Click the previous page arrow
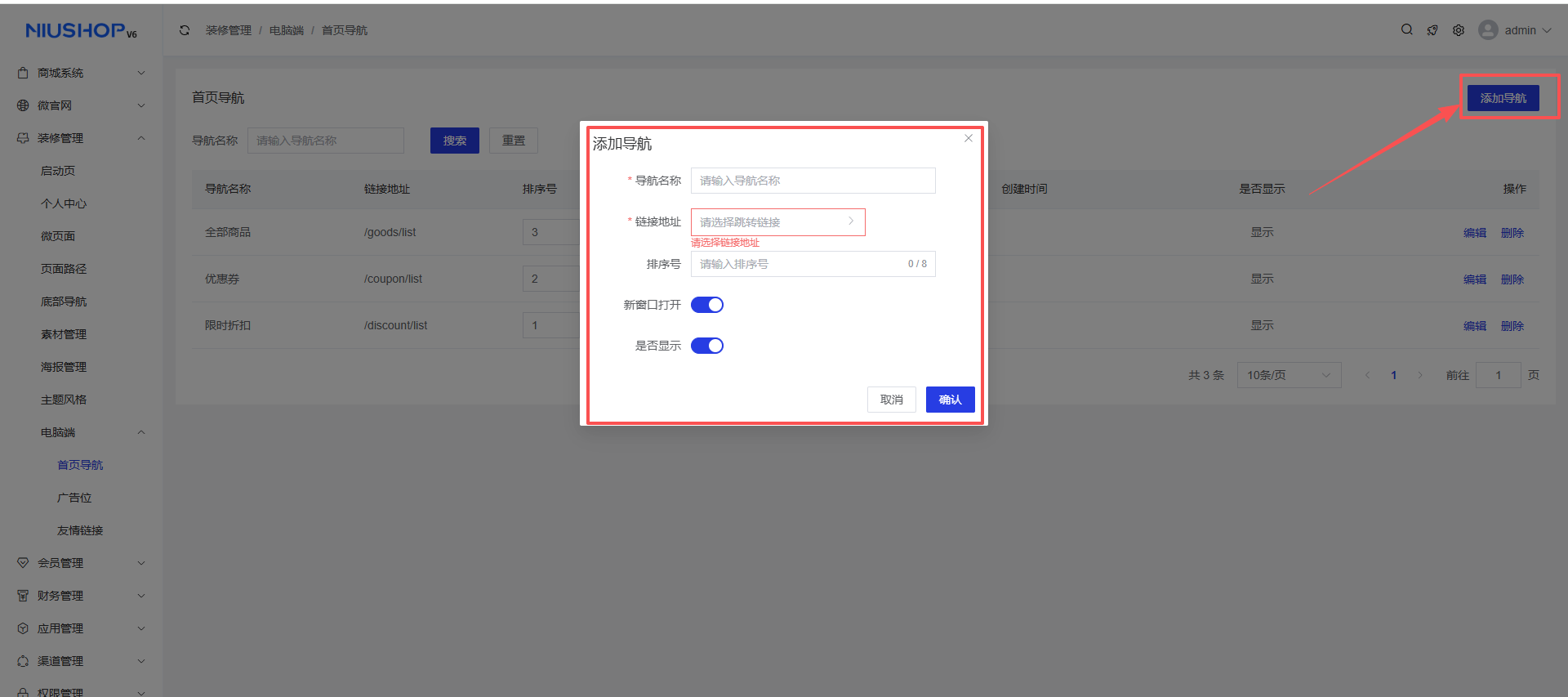Viewport: 1568px width, 697px height. click(1368, 375)
